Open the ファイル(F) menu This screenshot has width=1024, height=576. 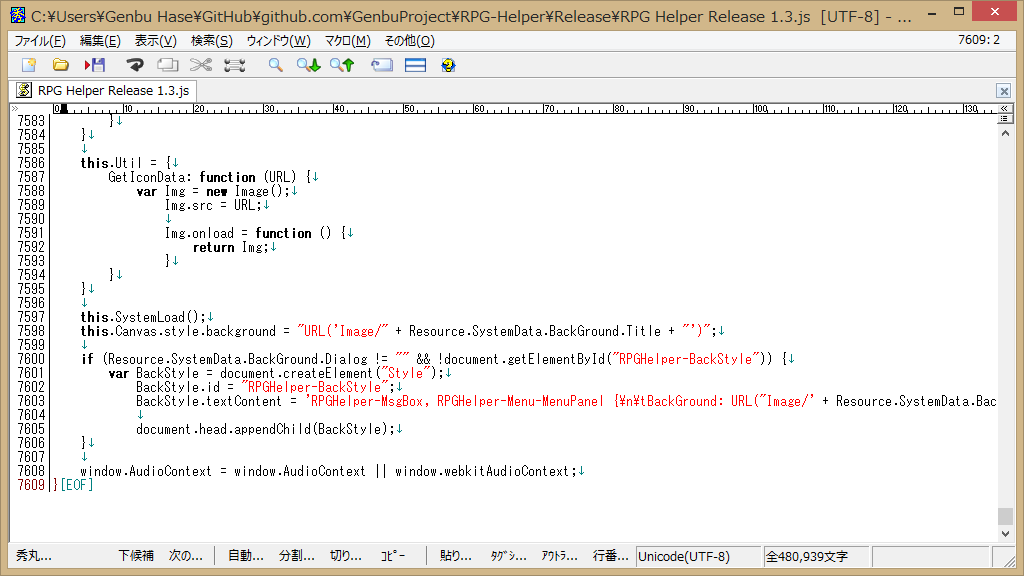coord(40,41)
